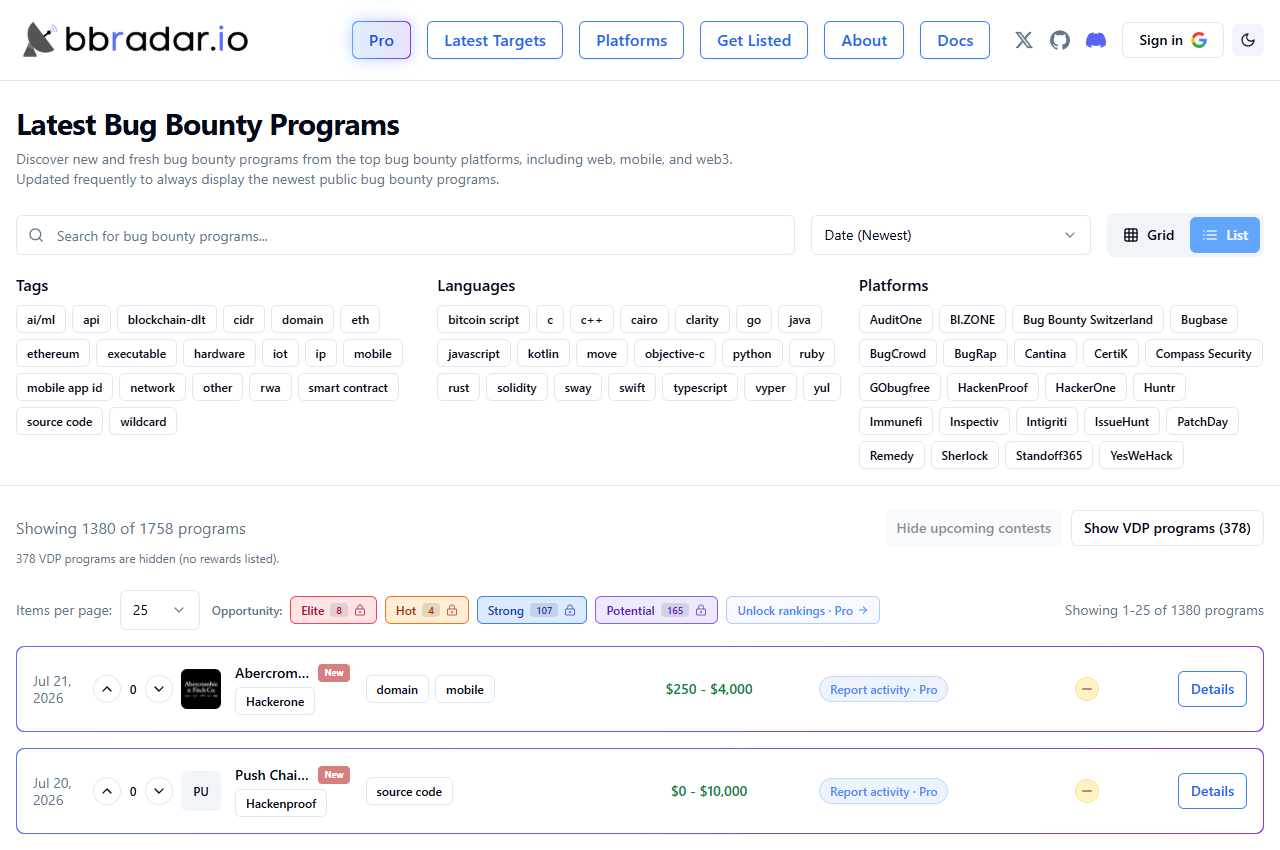Click the domain tag in Abercrombie row
This screenshot has height=850, width=1280.
click(x=397, y=689)
